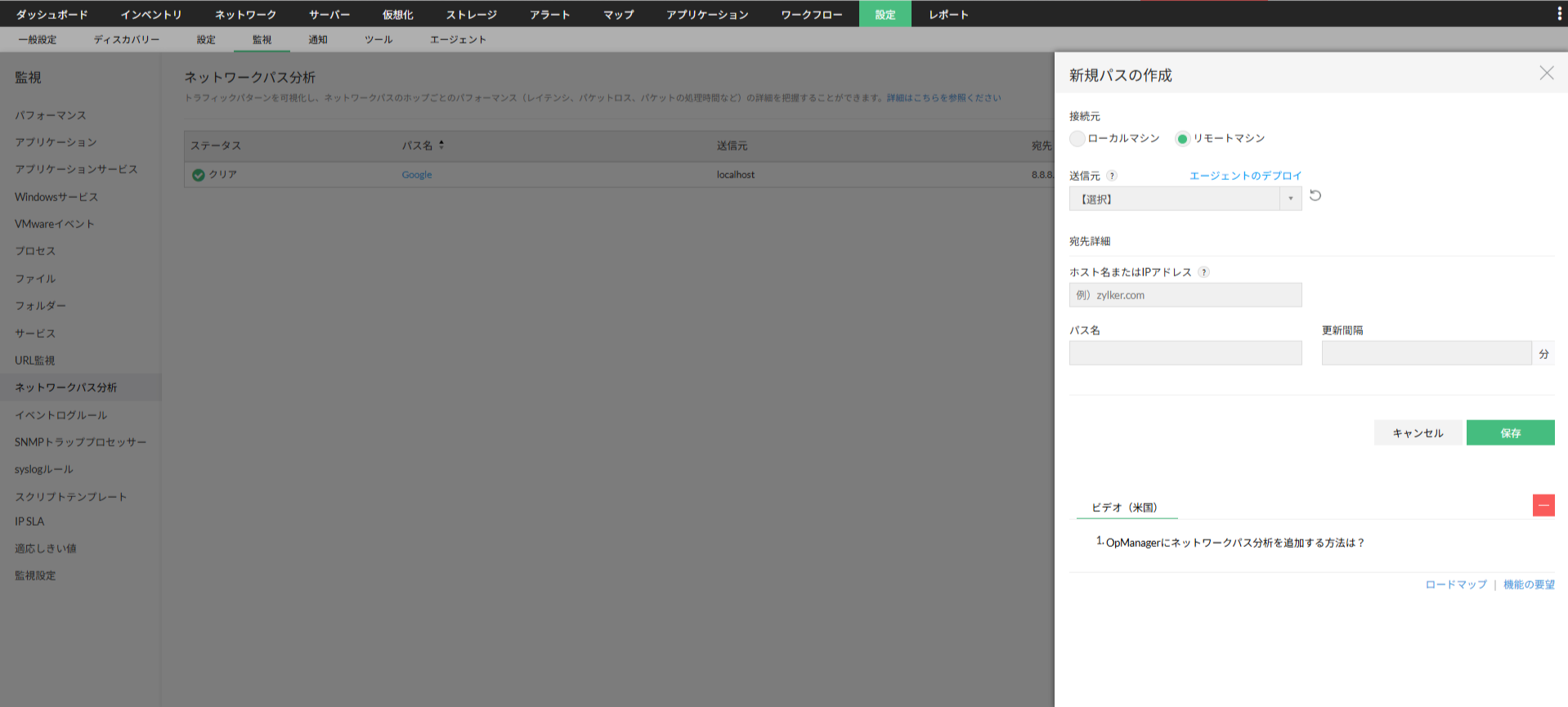Select ローカルマシン radio button

click(x=1077, y=139)
